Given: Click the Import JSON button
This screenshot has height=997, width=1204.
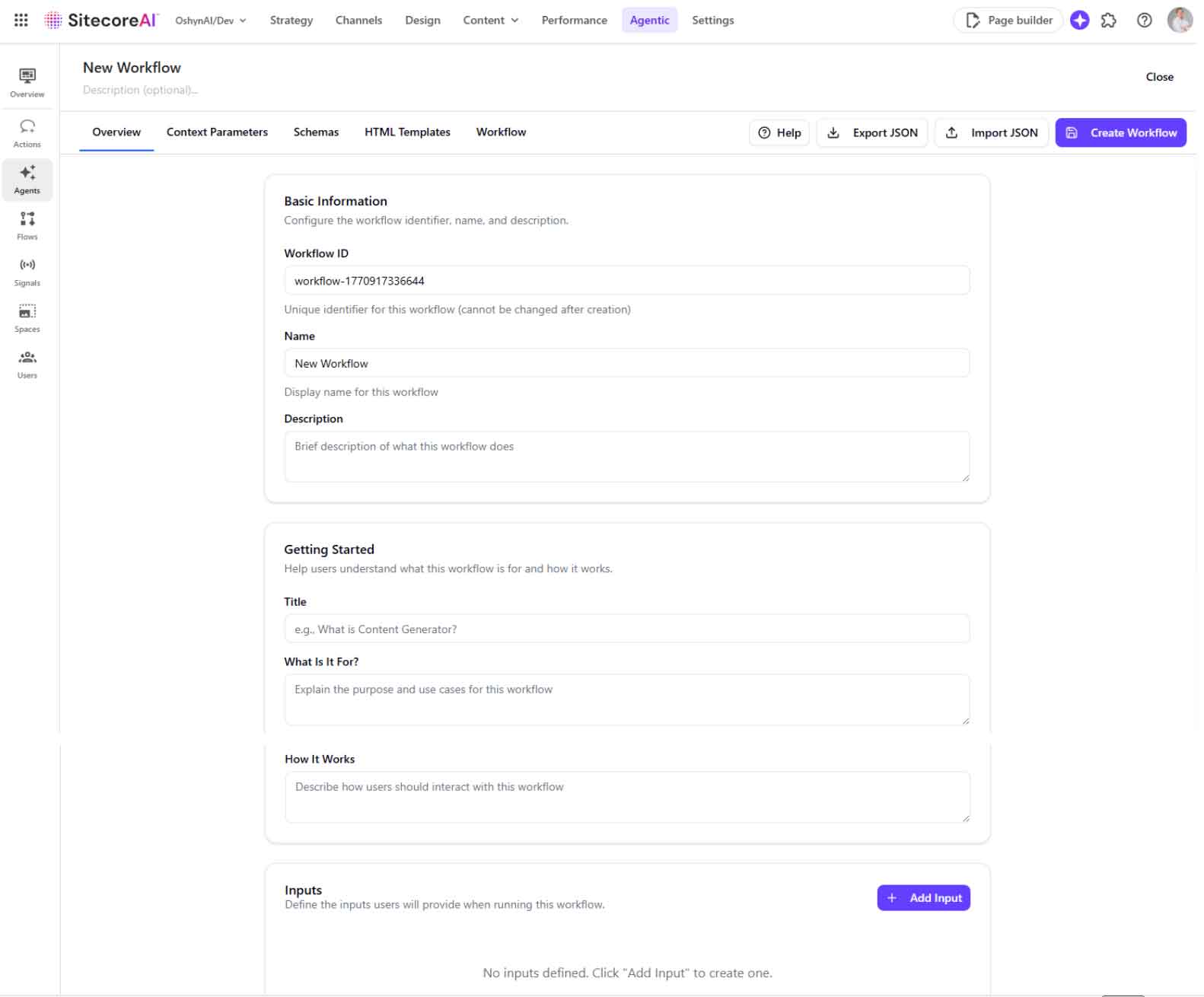Looking at the screenshot, I should coord(992,132).
